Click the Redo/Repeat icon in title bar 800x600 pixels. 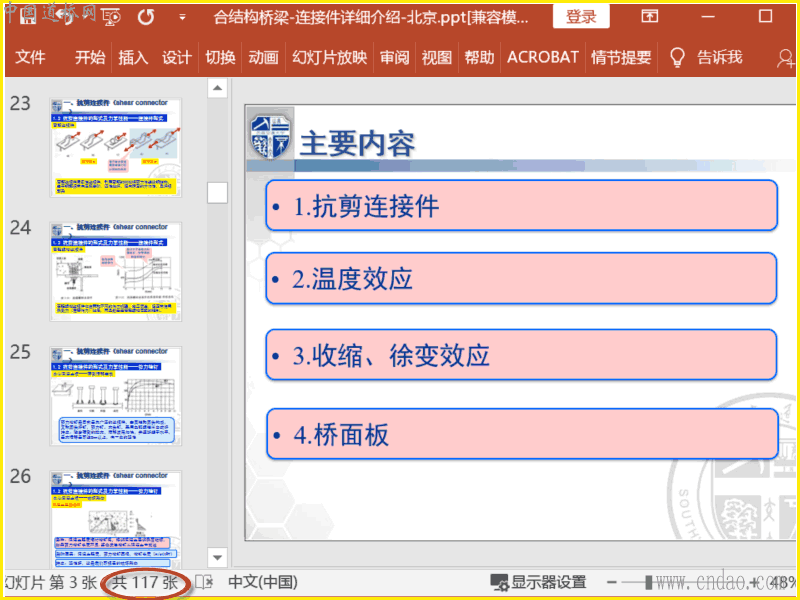click(x=146, y=17)
